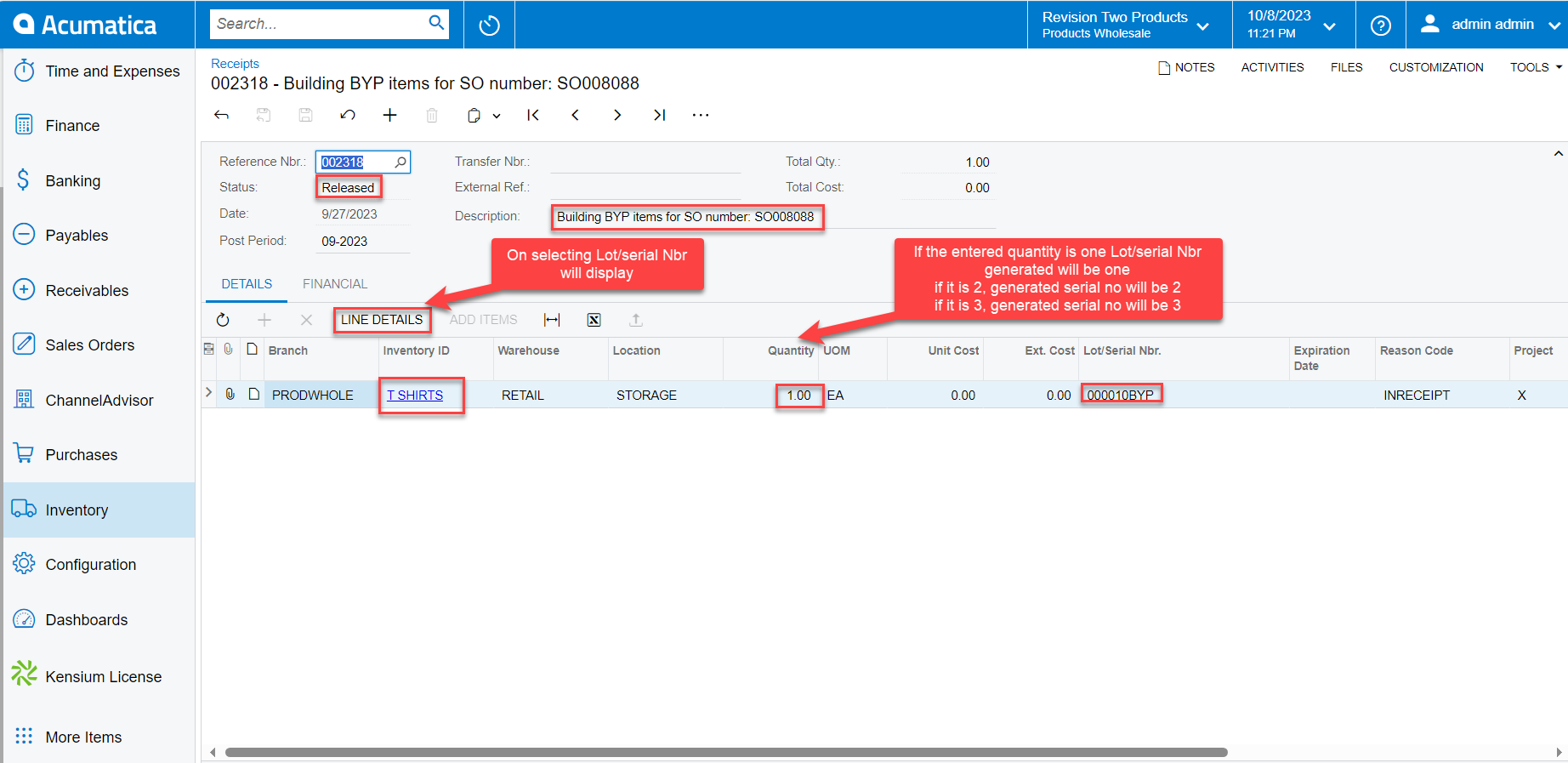Screen dimensions: 1568x763
Task: Expand the PRODWHOLE row arrow
Action: (x=208, y=393)
